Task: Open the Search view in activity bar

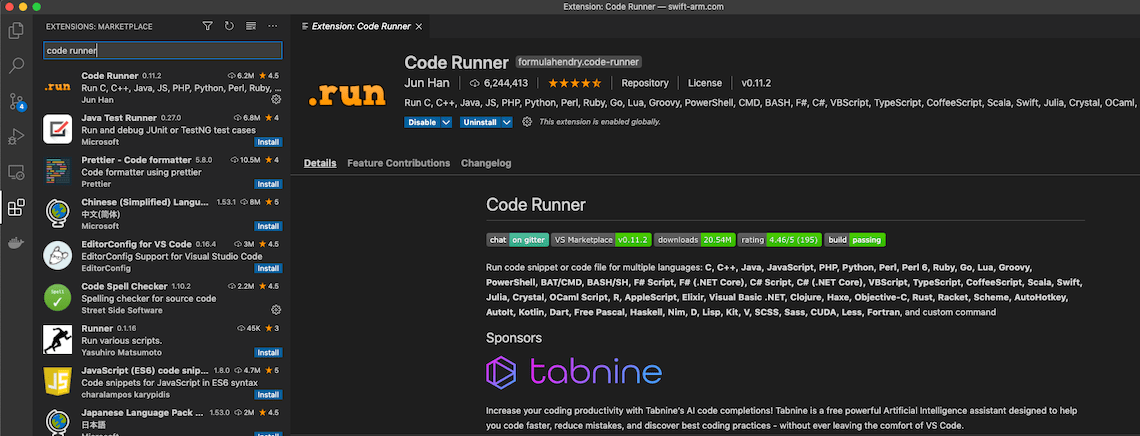Action: tap(16, 66)
